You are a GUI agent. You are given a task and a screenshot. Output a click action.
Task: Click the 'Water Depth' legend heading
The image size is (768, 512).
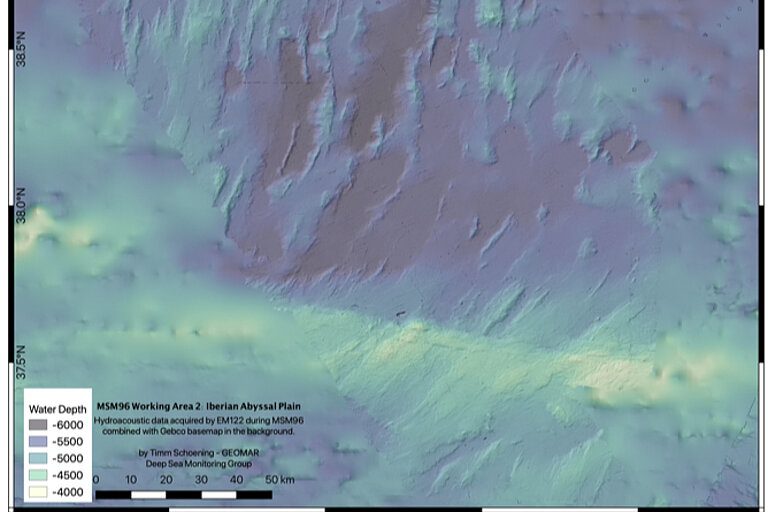point(57,409)
